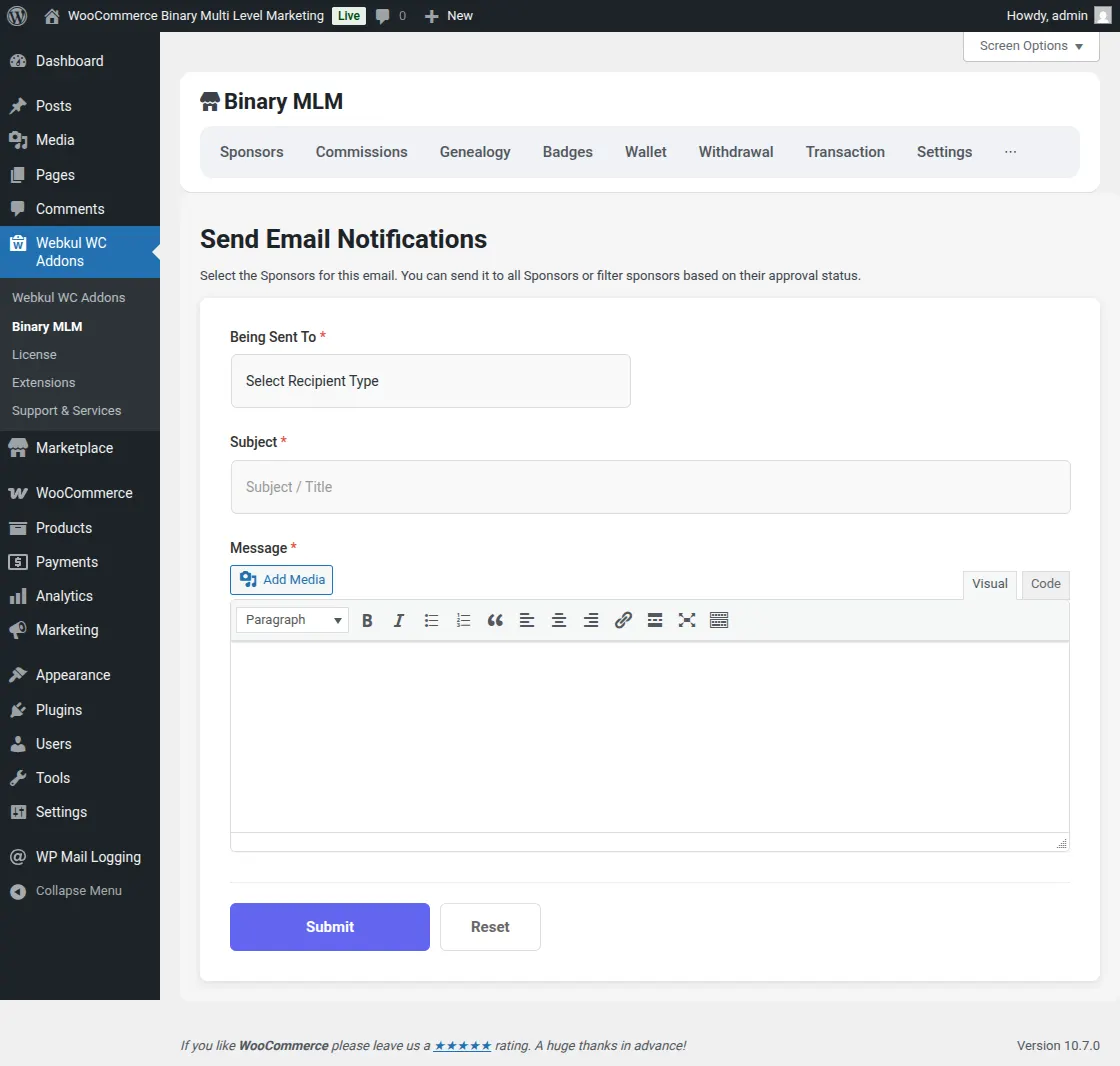
Task: Open Support & Services submenu item
Action: (66, 411)
